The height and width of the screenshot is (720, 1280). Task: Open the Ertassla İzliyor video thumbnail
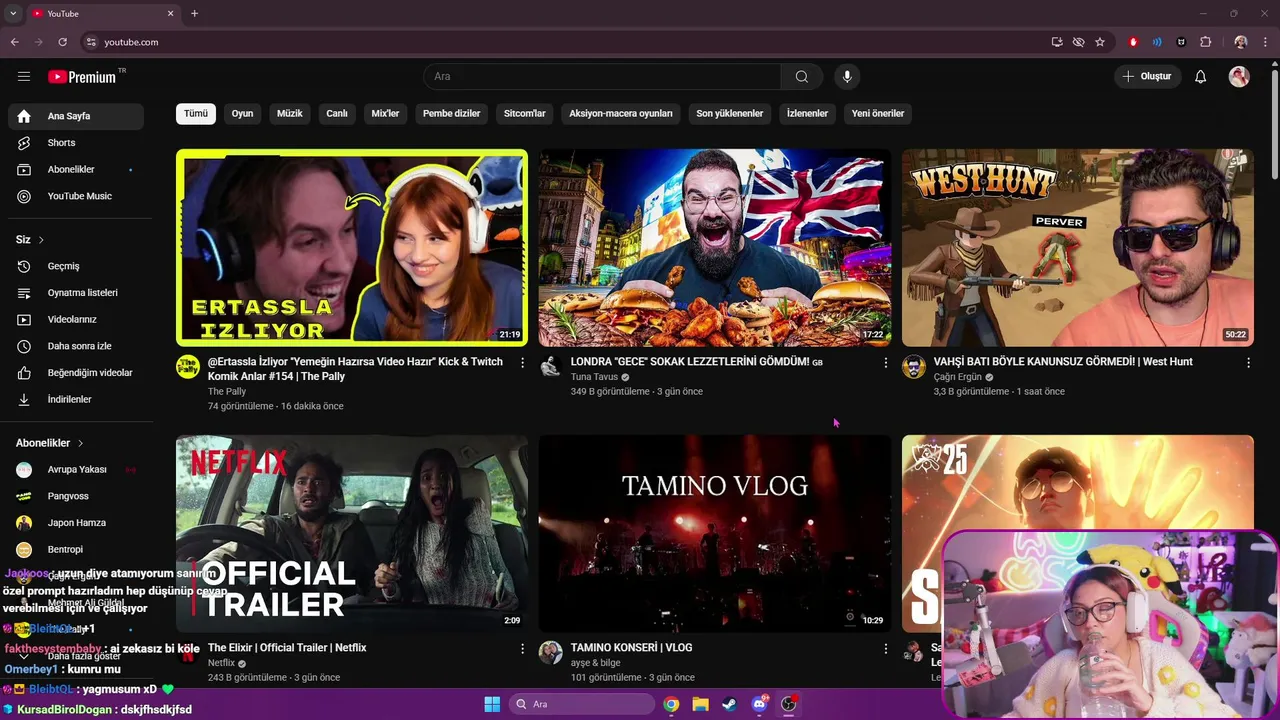click(x=352, y=248)
